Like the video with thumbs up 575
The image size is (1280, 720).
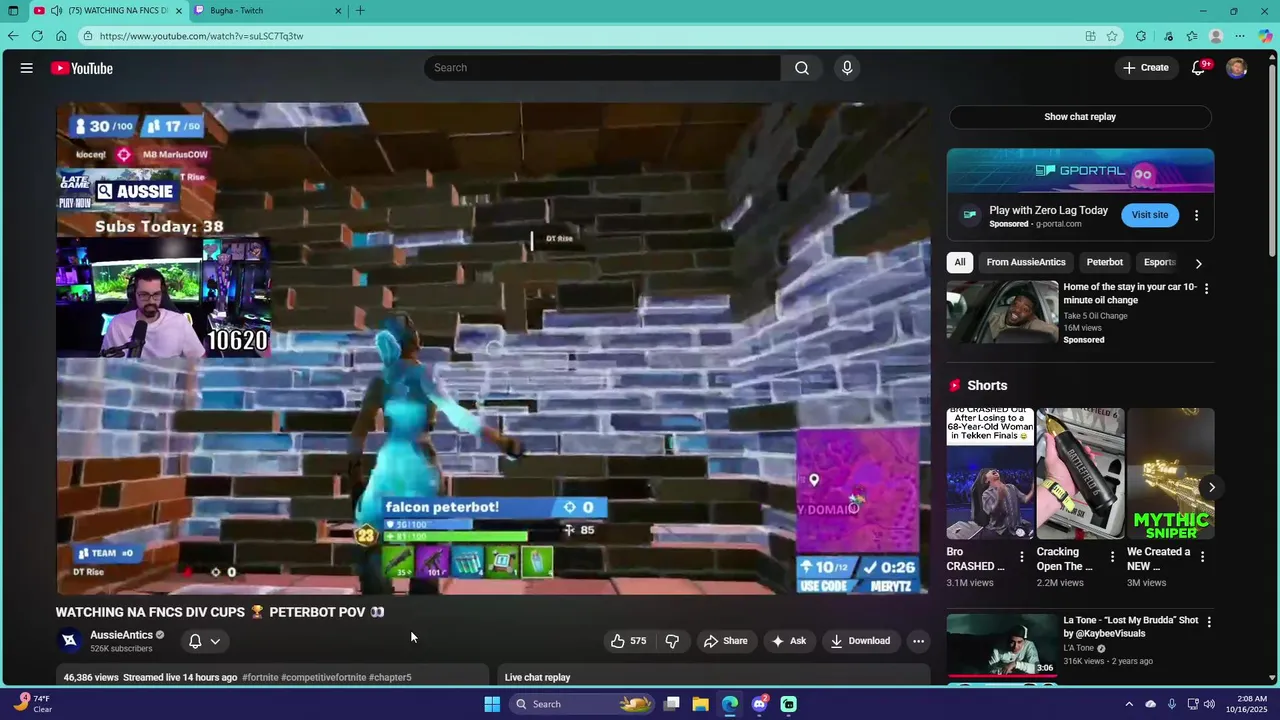628,641
